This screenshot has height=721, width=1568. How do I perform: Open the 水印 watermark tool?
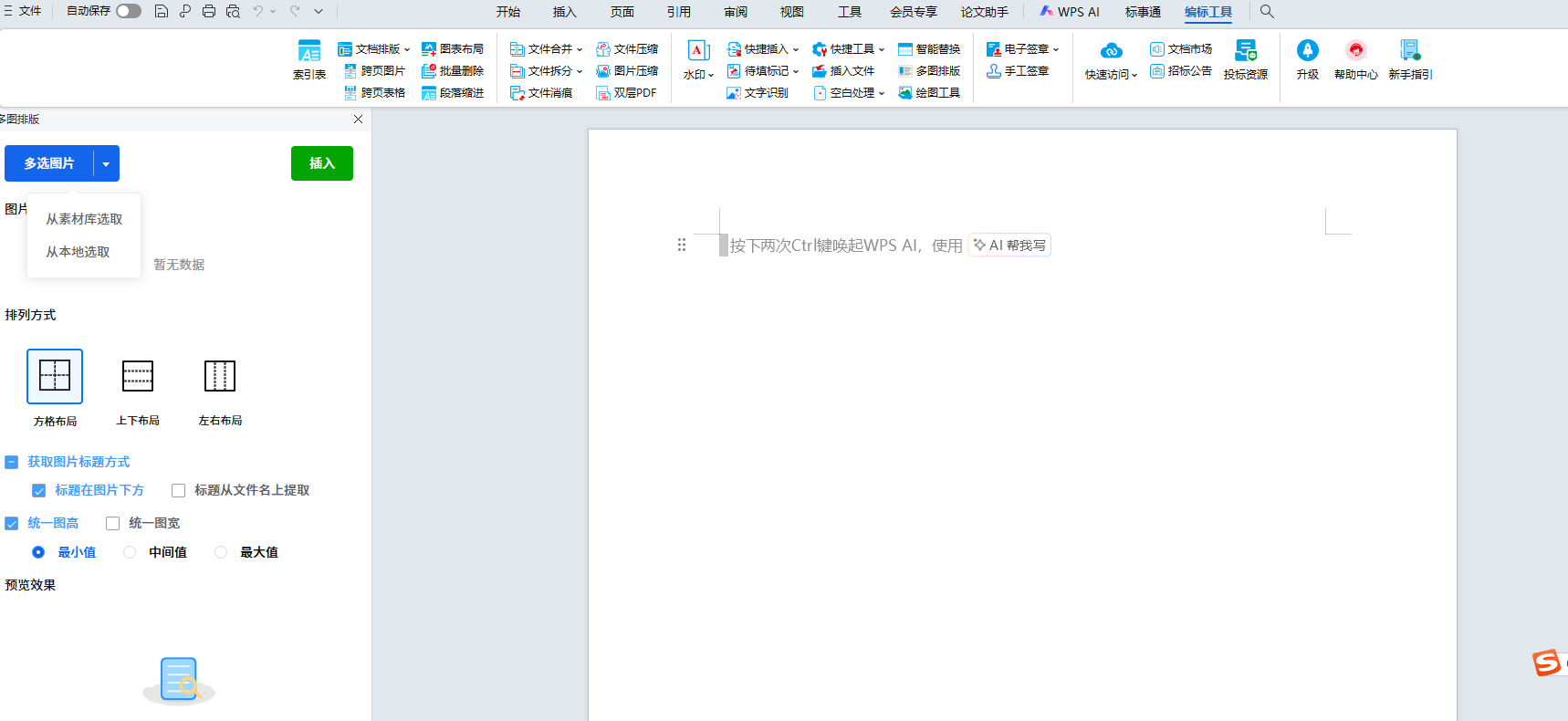coord(698,51)
